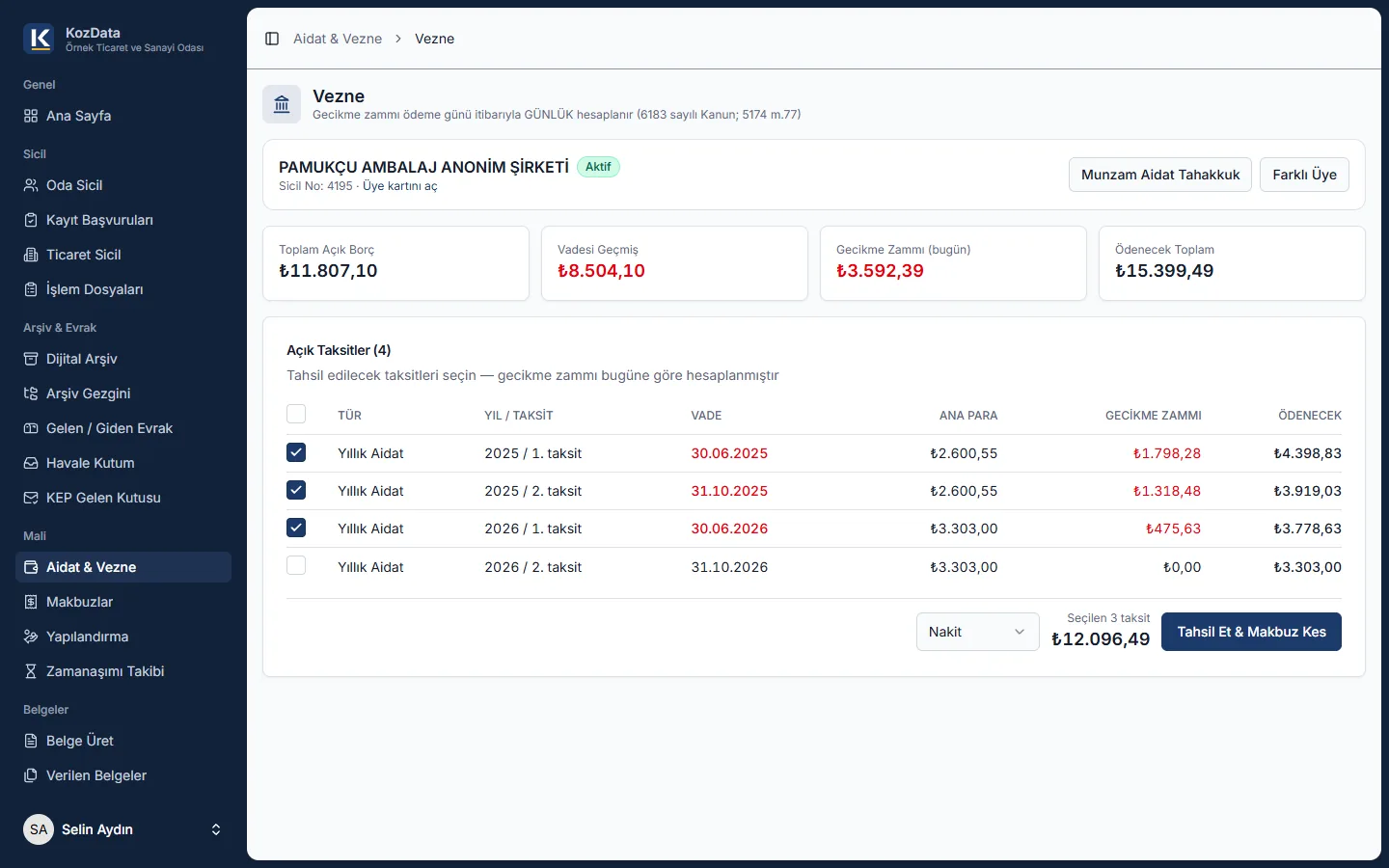Click the Makbuzlar receipt icon
This screenshot has height=868, width=1389.
tap(31, 602)
